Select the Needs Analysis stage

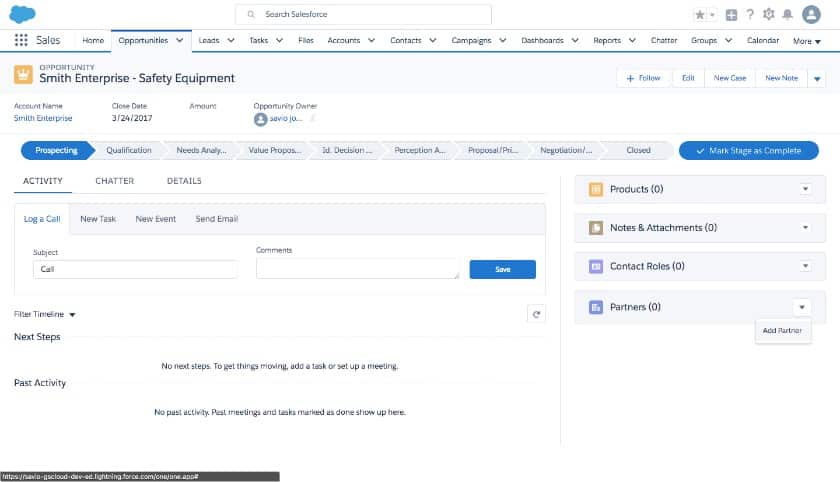point(201,150)
